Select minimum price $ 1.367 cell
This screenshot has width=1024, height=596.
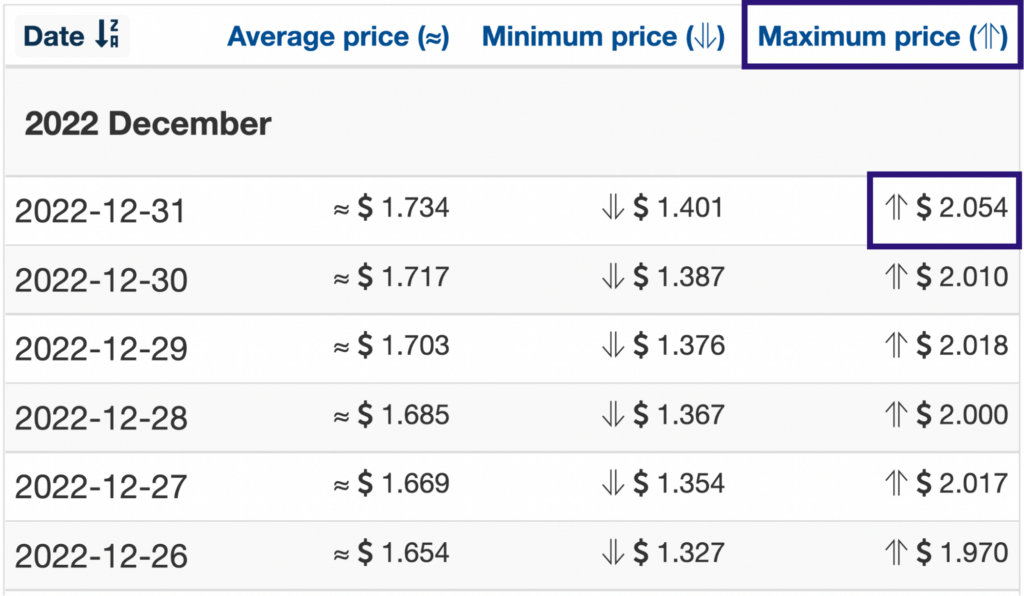pos(663,415)
